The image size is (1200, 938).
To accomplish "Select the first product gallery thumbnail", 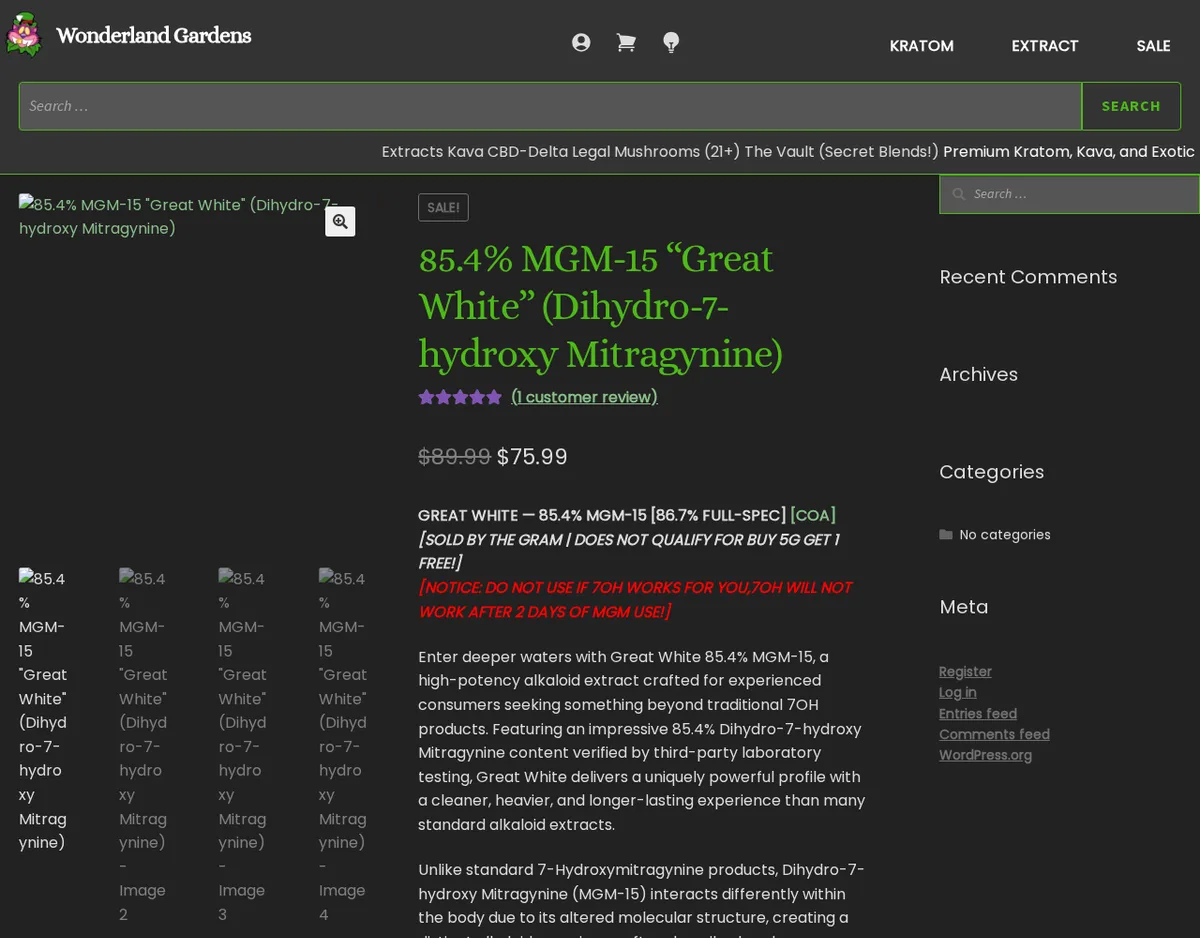I will coord(43,710).
